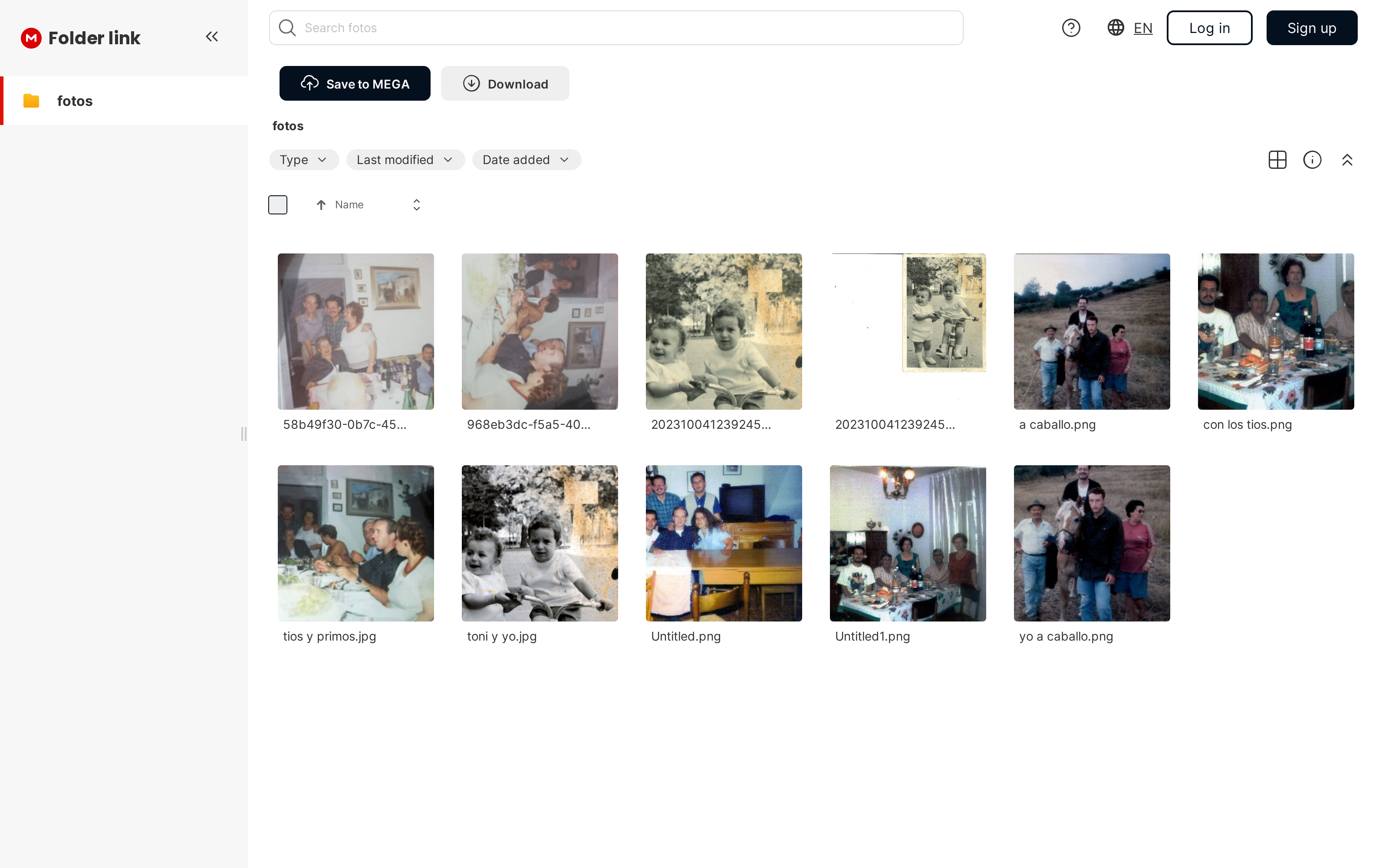Collapse the header with double up-chevron
The image size is (1389, 868).
(1347, 160)
